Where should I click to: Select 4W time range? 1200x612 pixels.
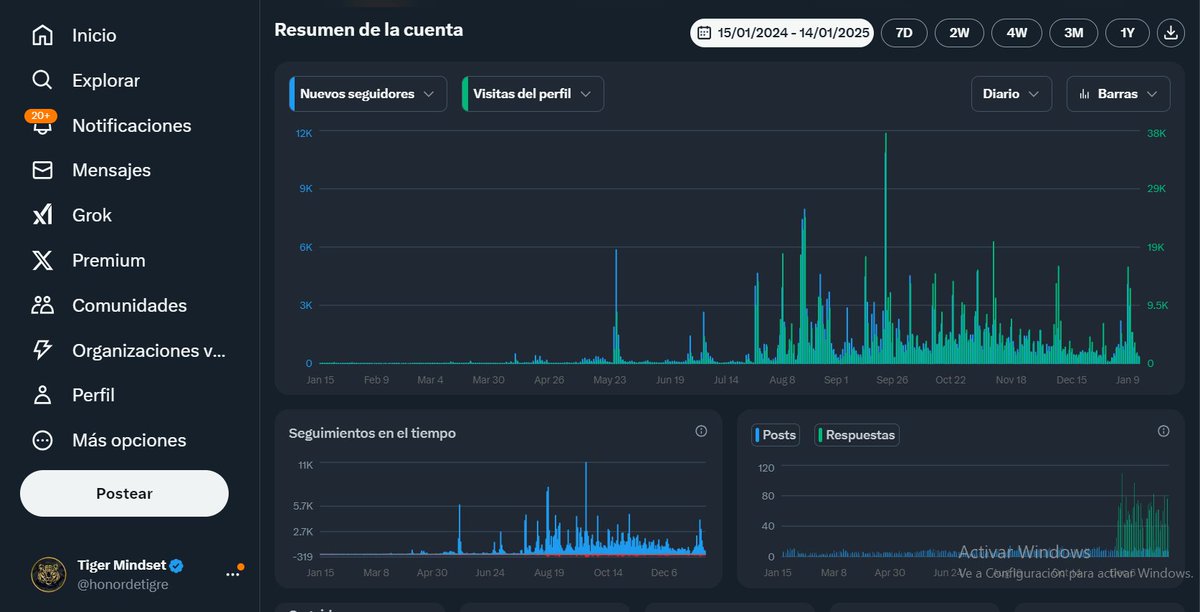click(1017, 33)
